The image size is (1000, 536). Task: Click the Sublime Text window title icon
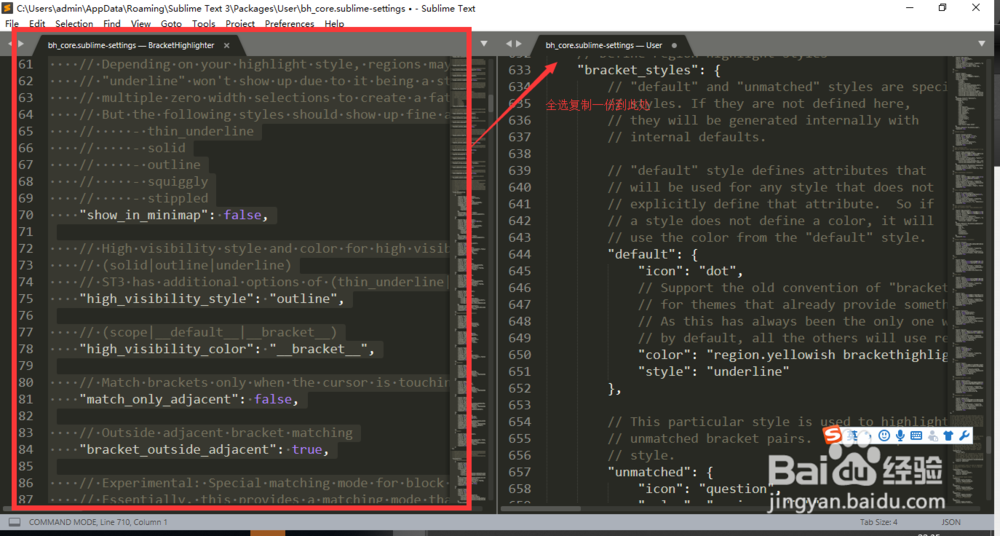pos(8,8)
